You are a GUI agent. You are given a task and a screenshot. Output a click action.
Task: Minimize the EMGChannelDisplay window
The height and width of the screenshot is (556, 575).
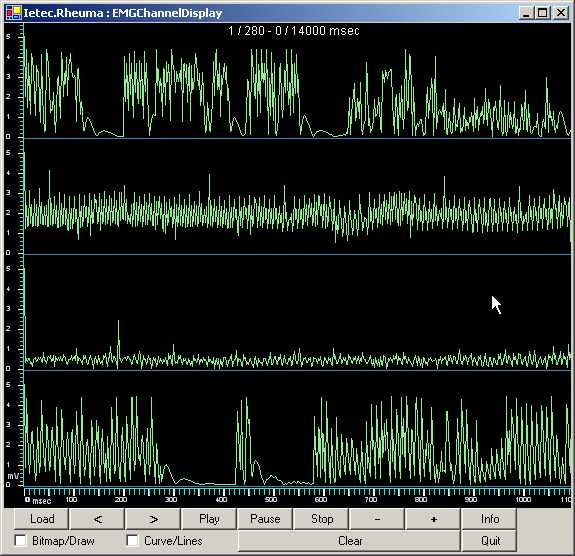click(x=527, y=13)
